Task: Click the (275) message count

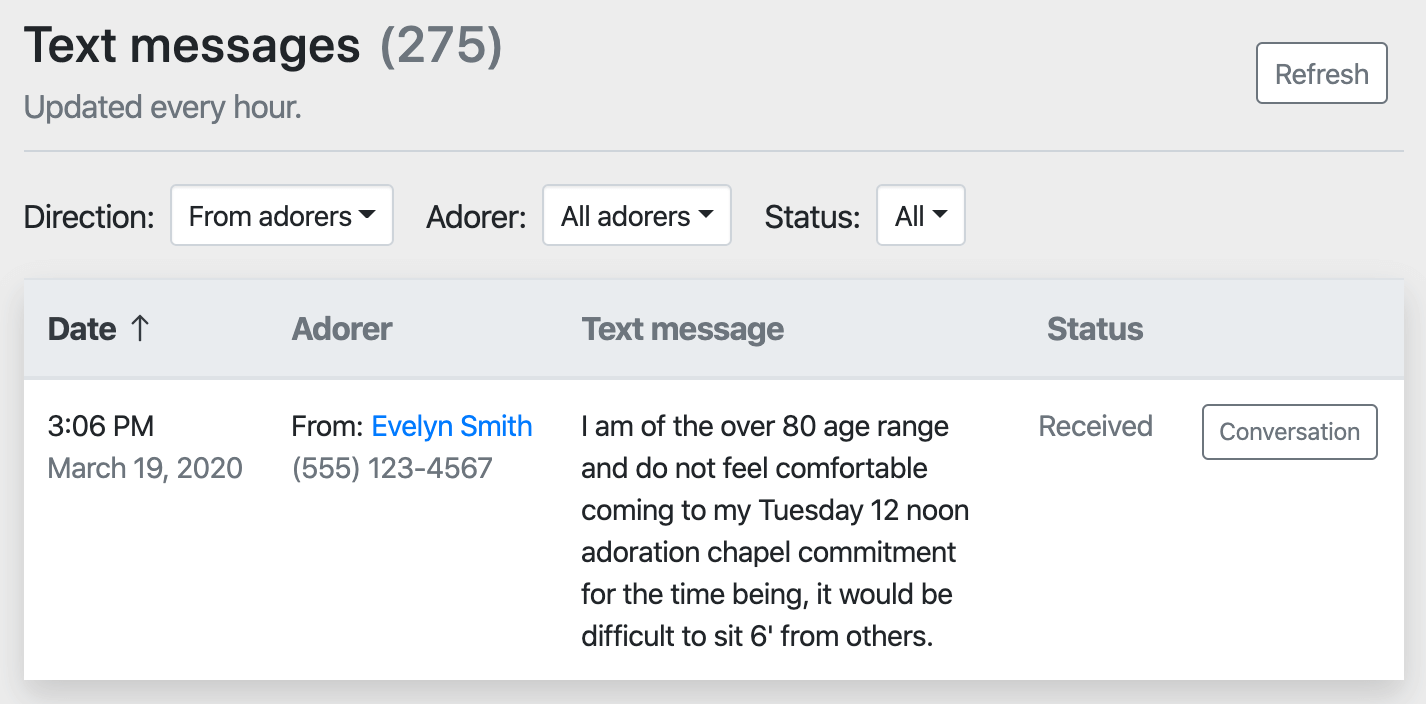Action: 440,46
